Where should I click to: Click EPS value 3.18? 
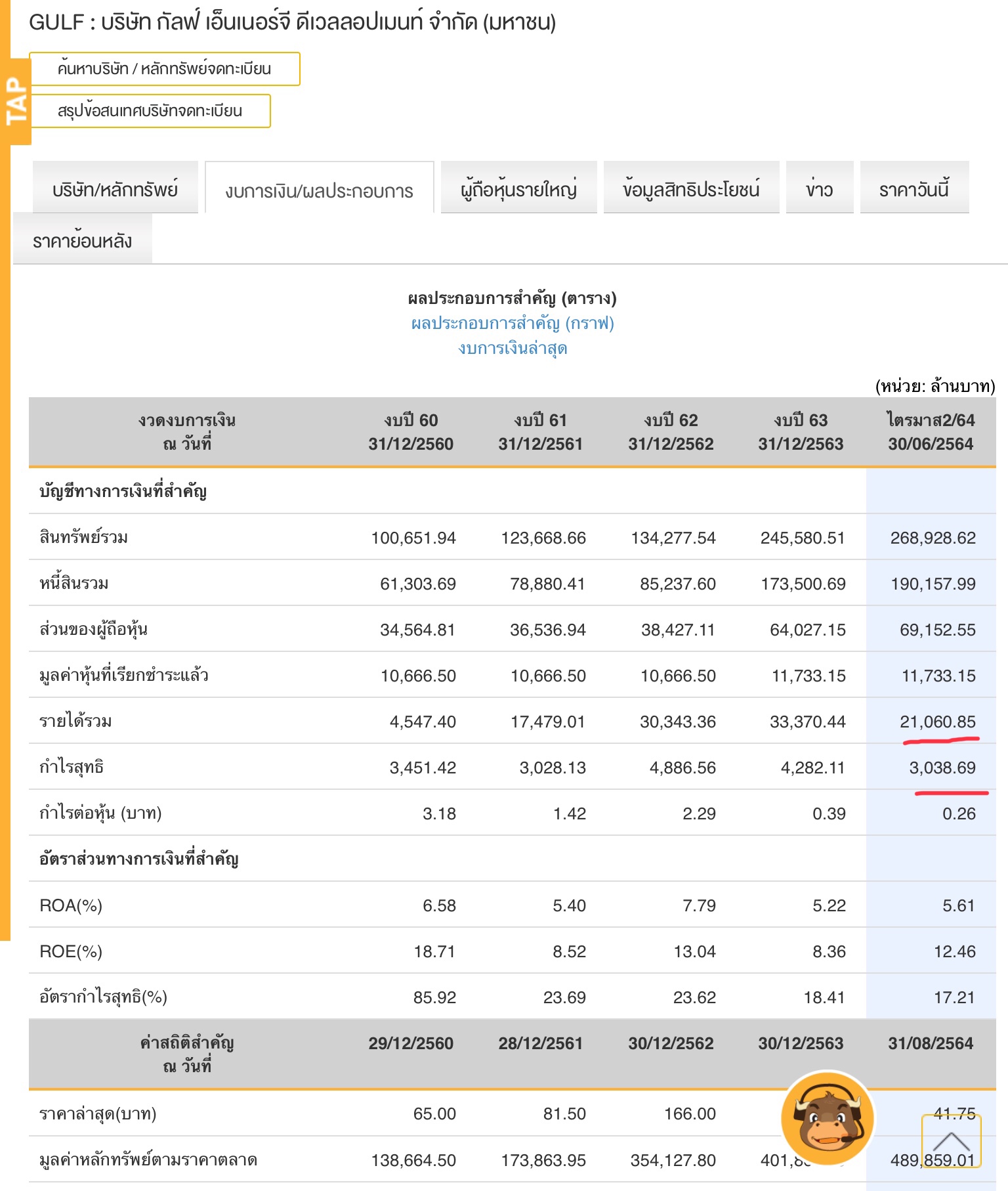click(439, 813)
